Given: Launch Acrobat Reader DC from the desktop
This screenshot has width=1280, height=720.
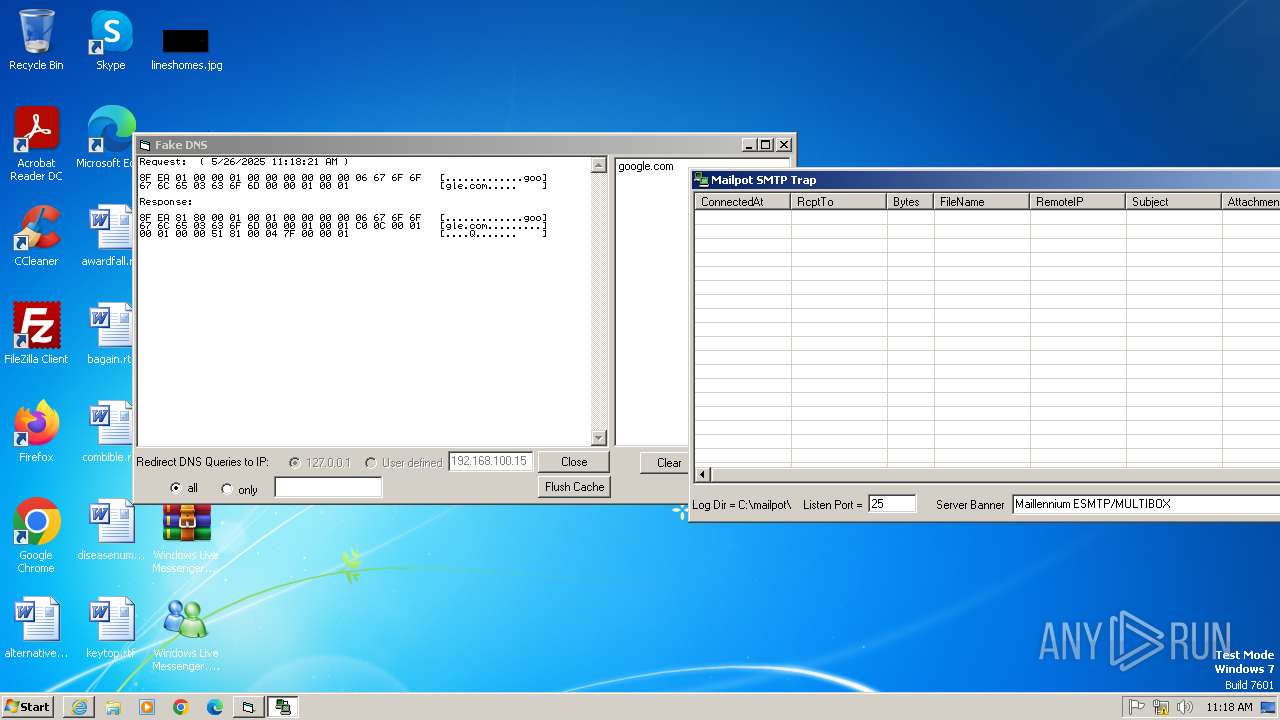Looking at the screenshot, I should point(36,143).
